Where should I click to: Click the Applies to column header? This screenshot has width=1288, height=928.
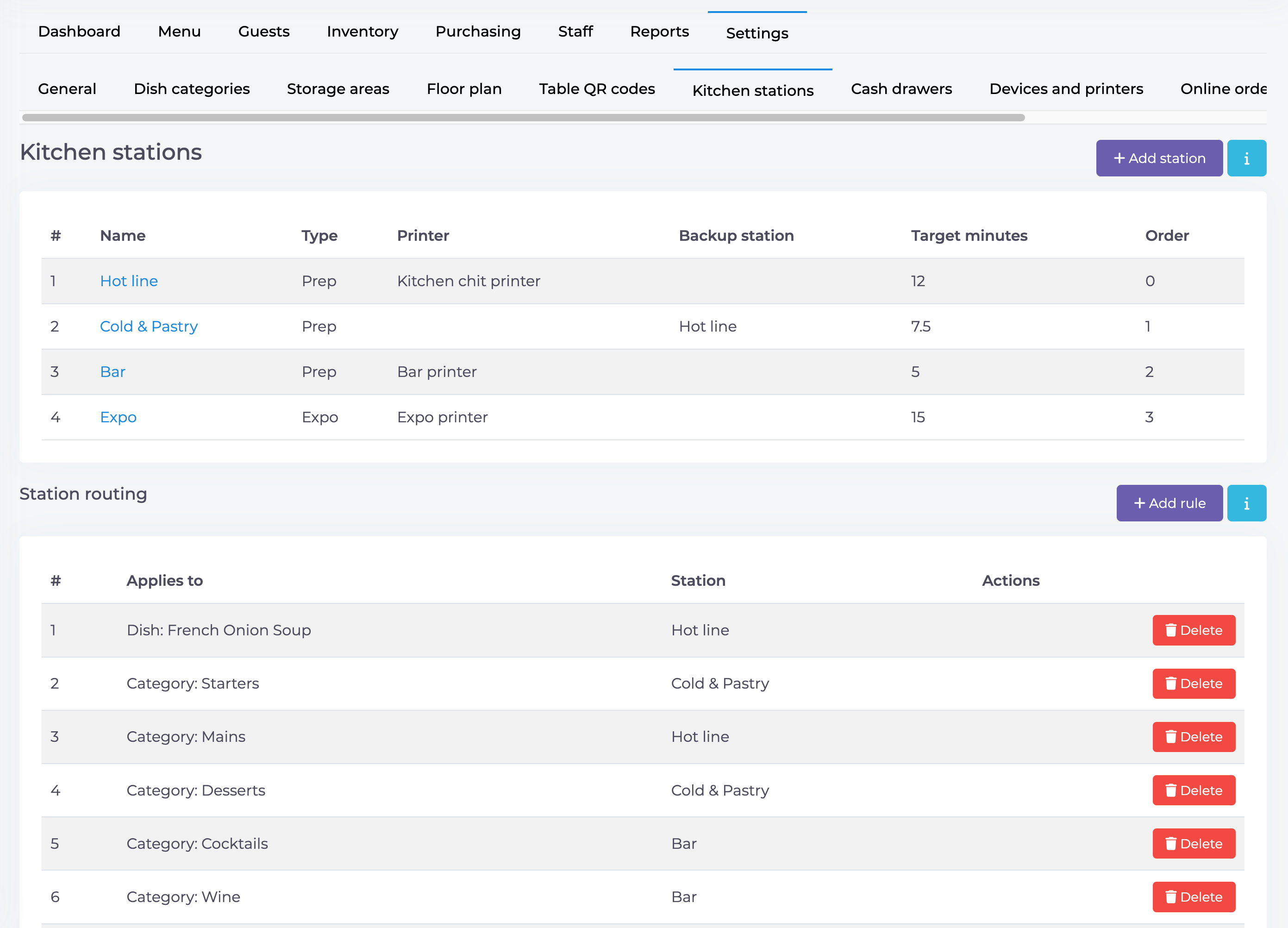pos(165,580)
